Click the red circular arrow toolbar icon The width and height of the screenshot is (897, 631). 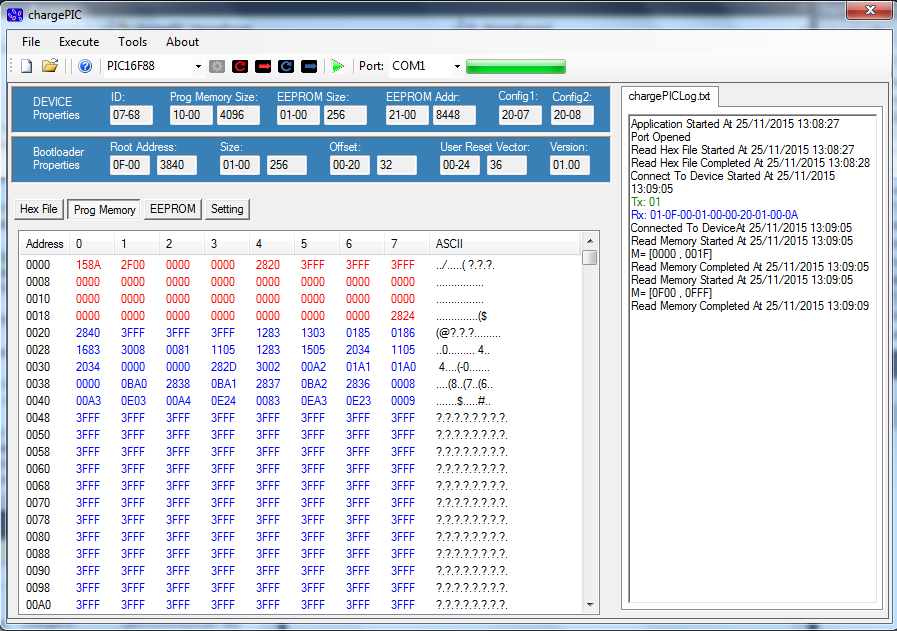click(x=240, y=66)
